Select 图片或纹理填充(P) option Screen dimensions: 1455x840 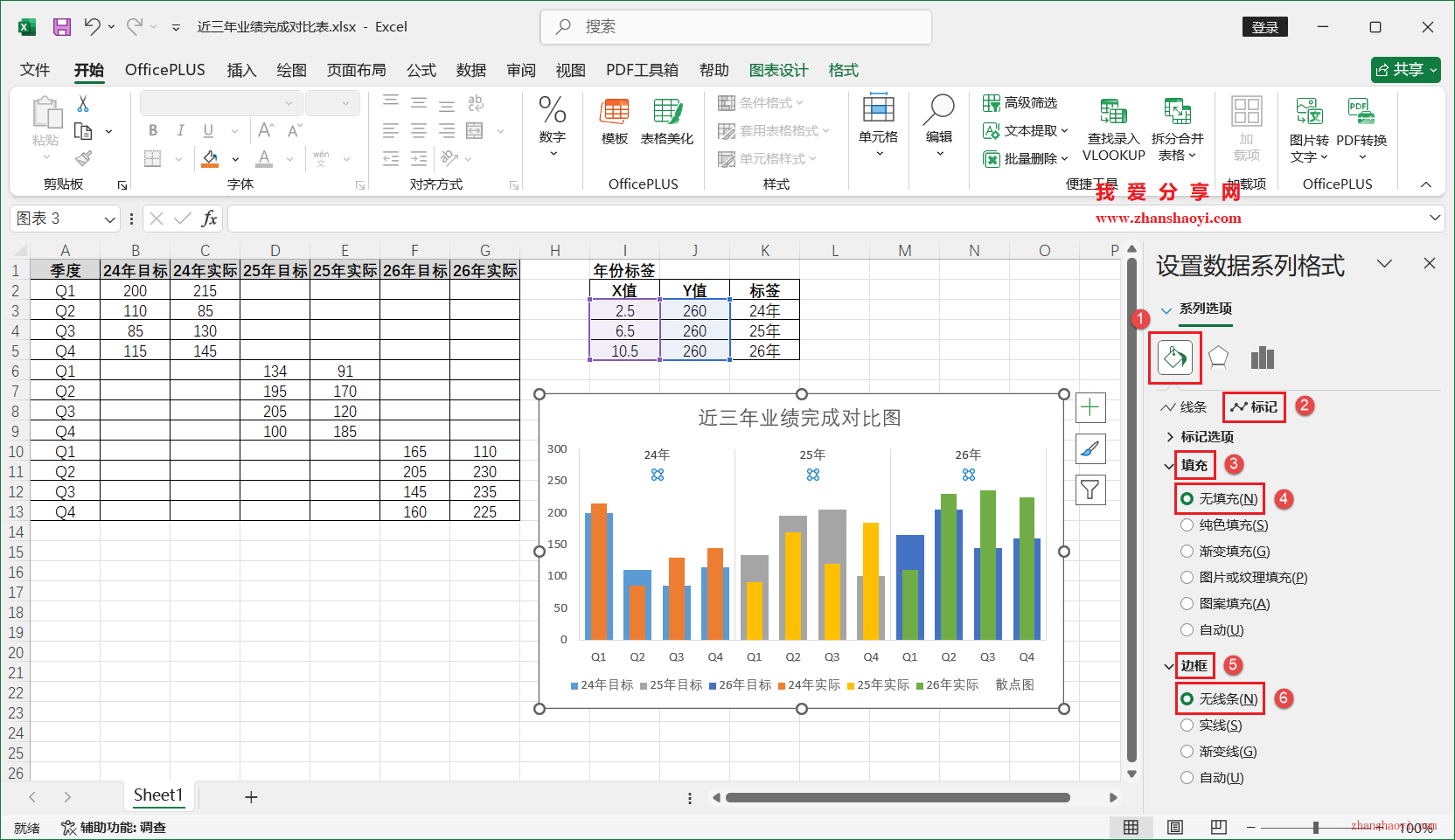pos(1244,578)
